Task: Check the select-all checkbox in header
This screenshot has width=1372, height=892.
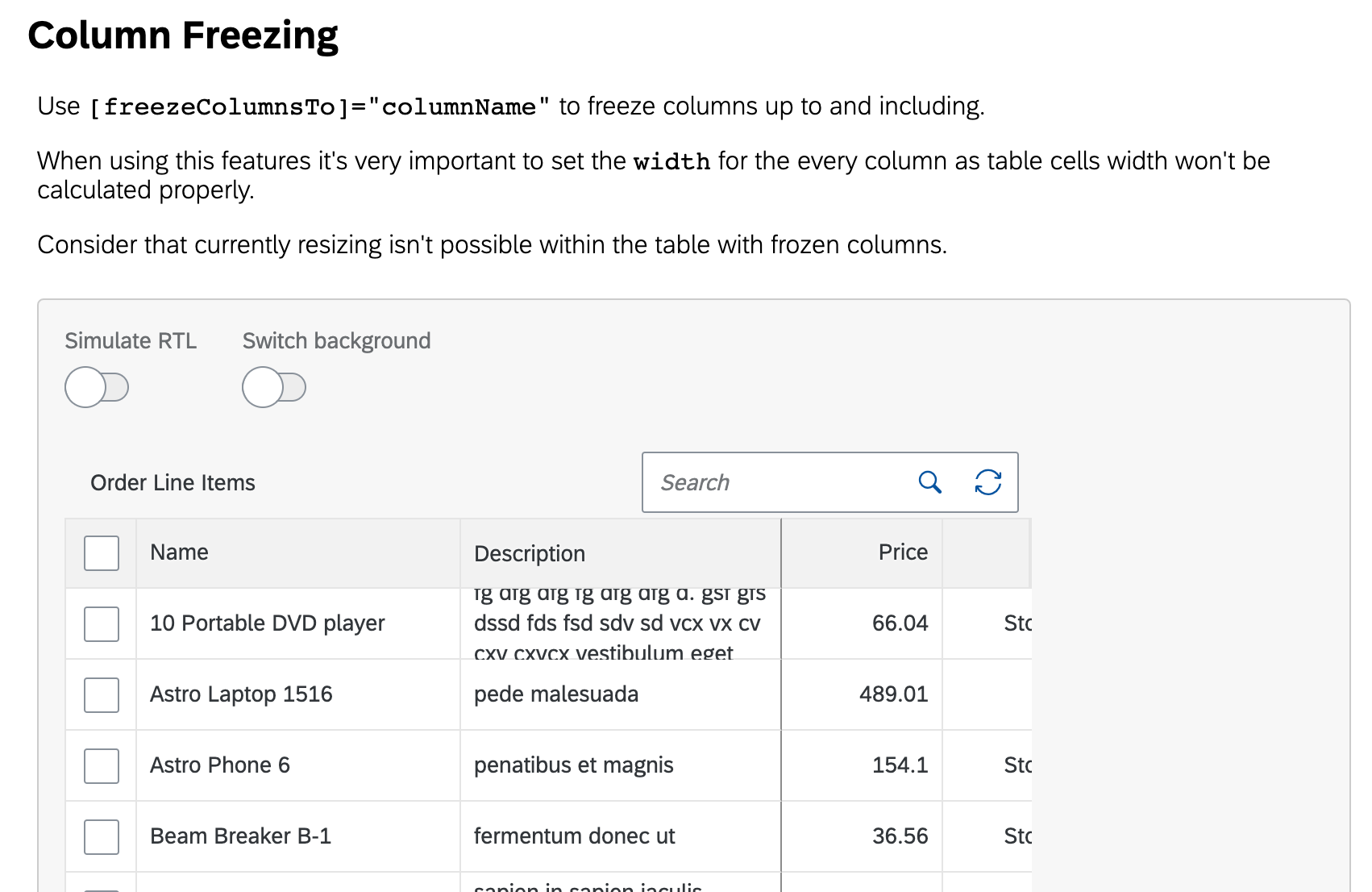Action: pyautogui.click(x=102, y=553)
